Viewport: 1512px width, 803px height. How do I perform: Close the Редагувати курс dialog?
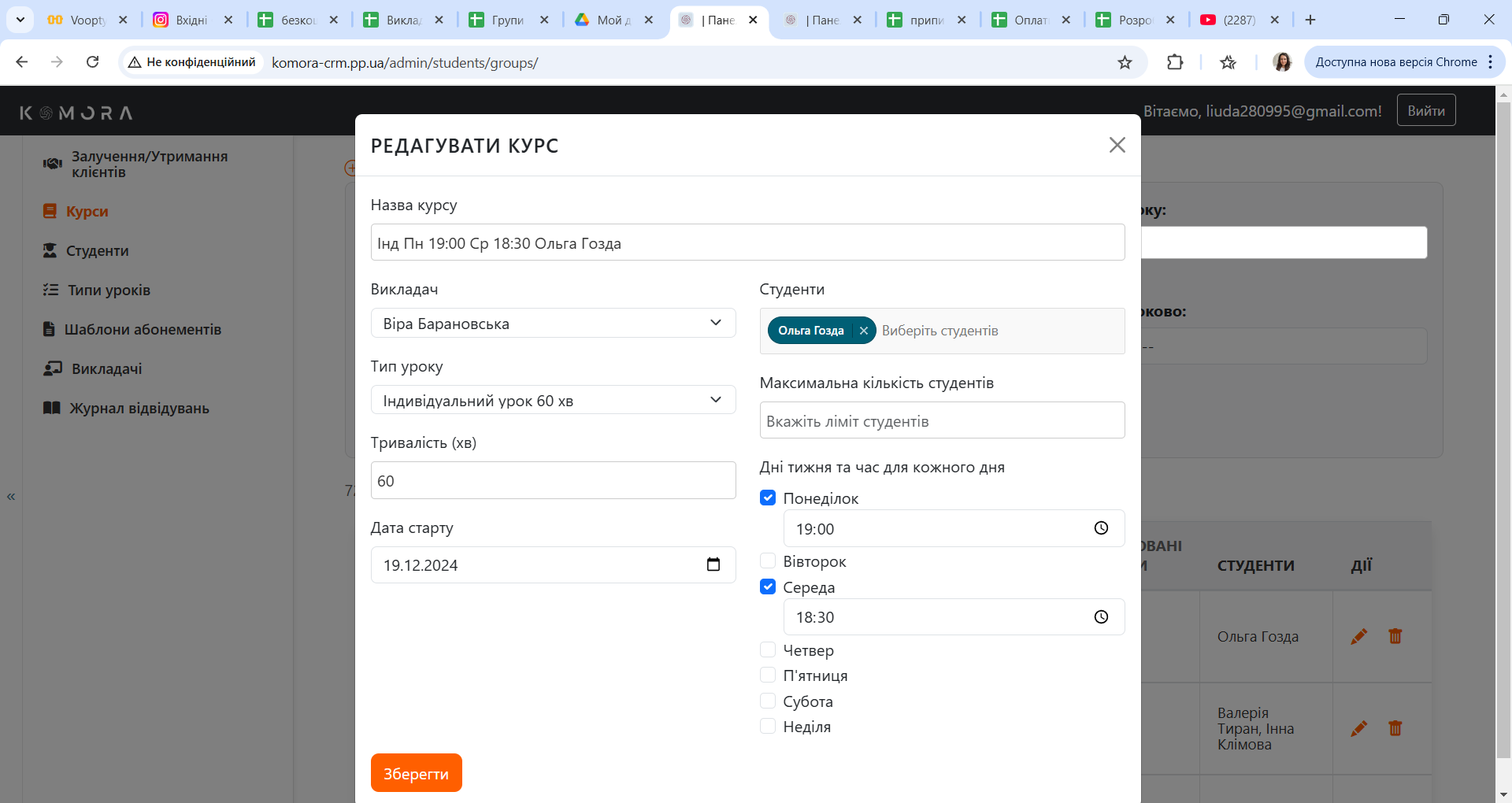click(1117, 145)
